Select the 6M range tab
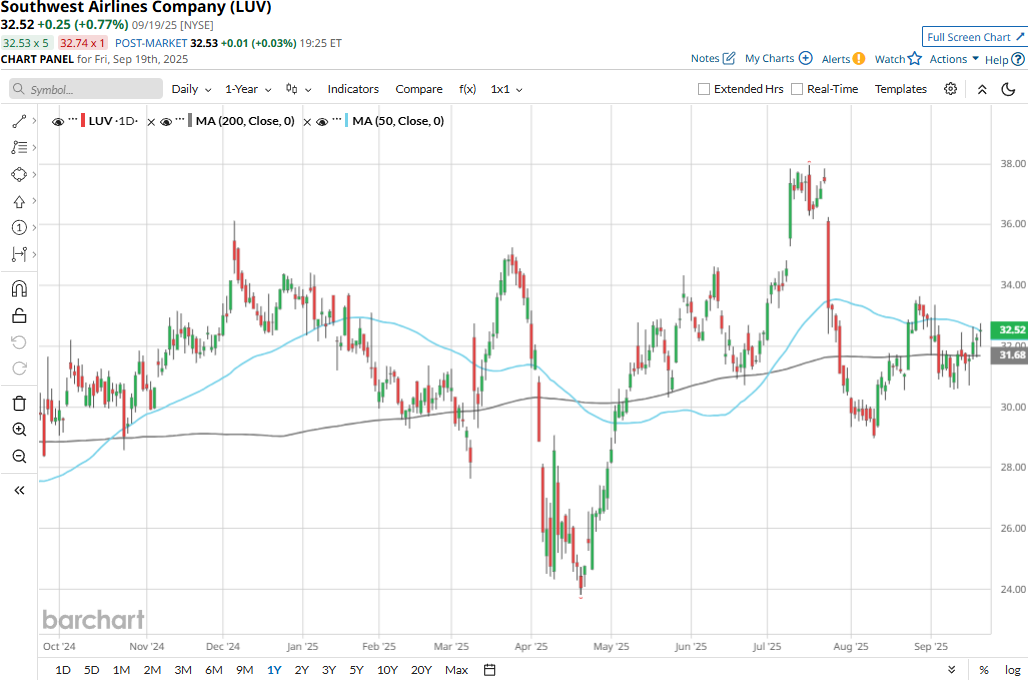 tap(214, 670)
